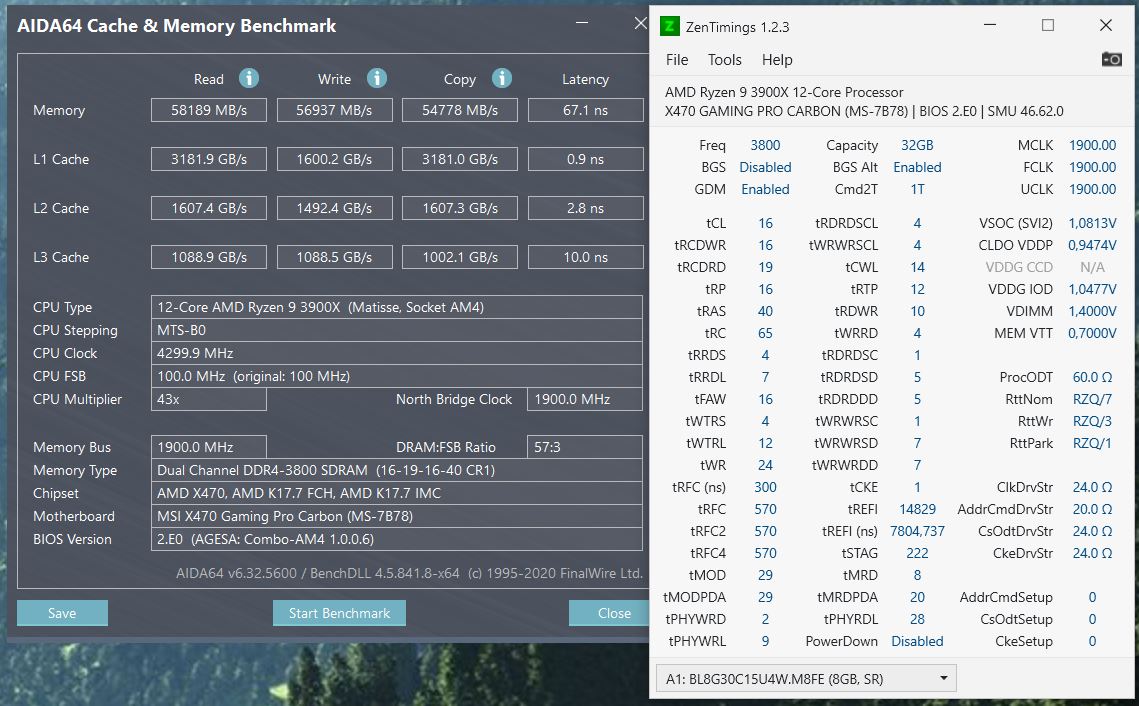
Task: Click PowerDown Disabled value
Action: 917,641
